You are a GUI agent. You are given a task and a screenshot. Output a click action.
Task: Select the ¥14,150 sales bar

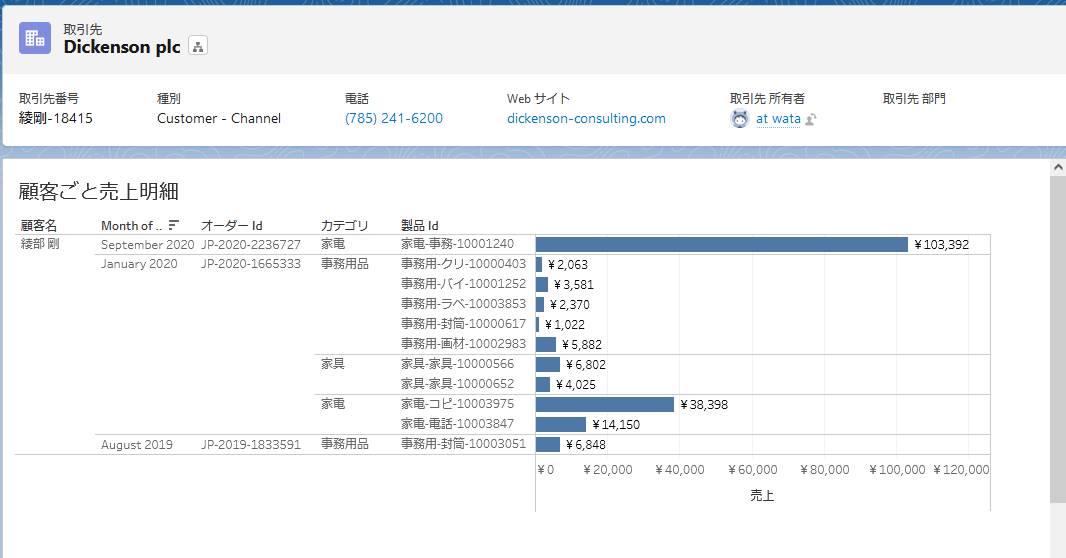click(561, 425)
